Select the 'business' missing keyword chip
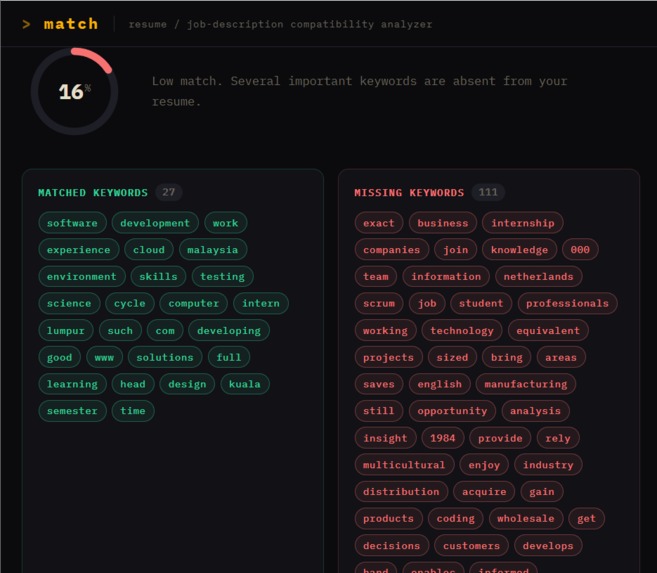The image size is (657, 573). [443, 223]
